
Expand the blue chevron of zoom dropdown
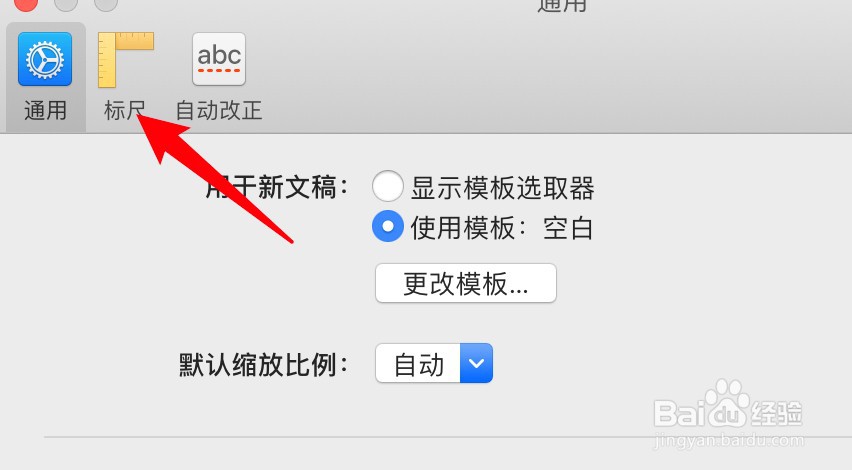pos(477,363)
